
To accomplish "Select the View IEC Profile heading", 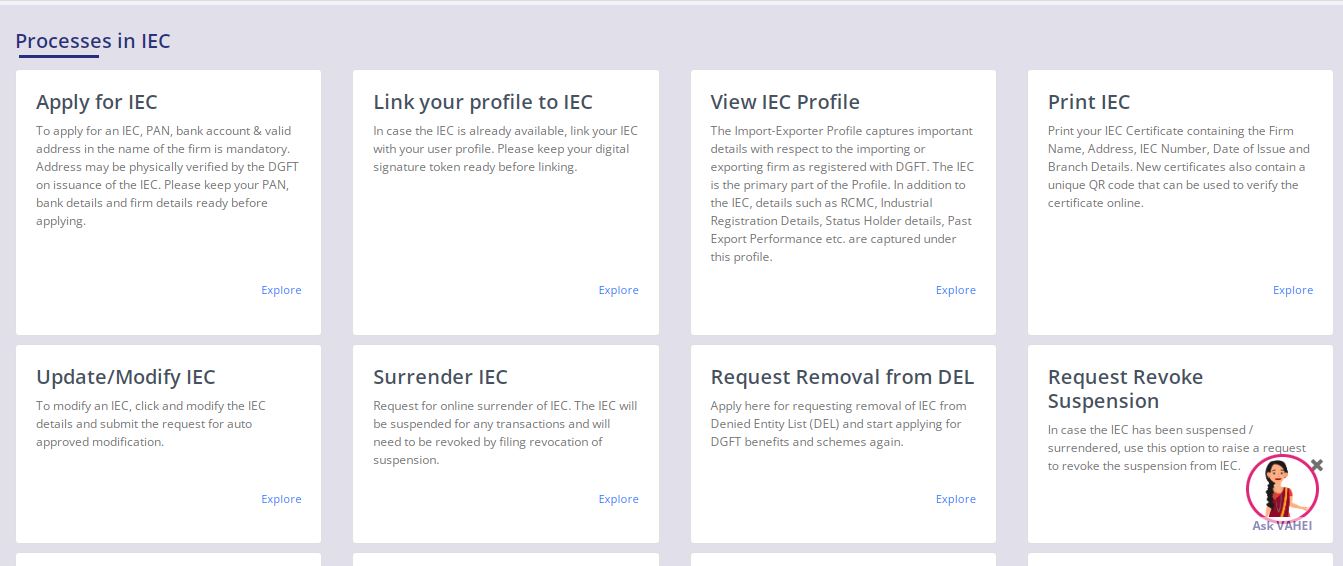I will click(x=785, y=102).
